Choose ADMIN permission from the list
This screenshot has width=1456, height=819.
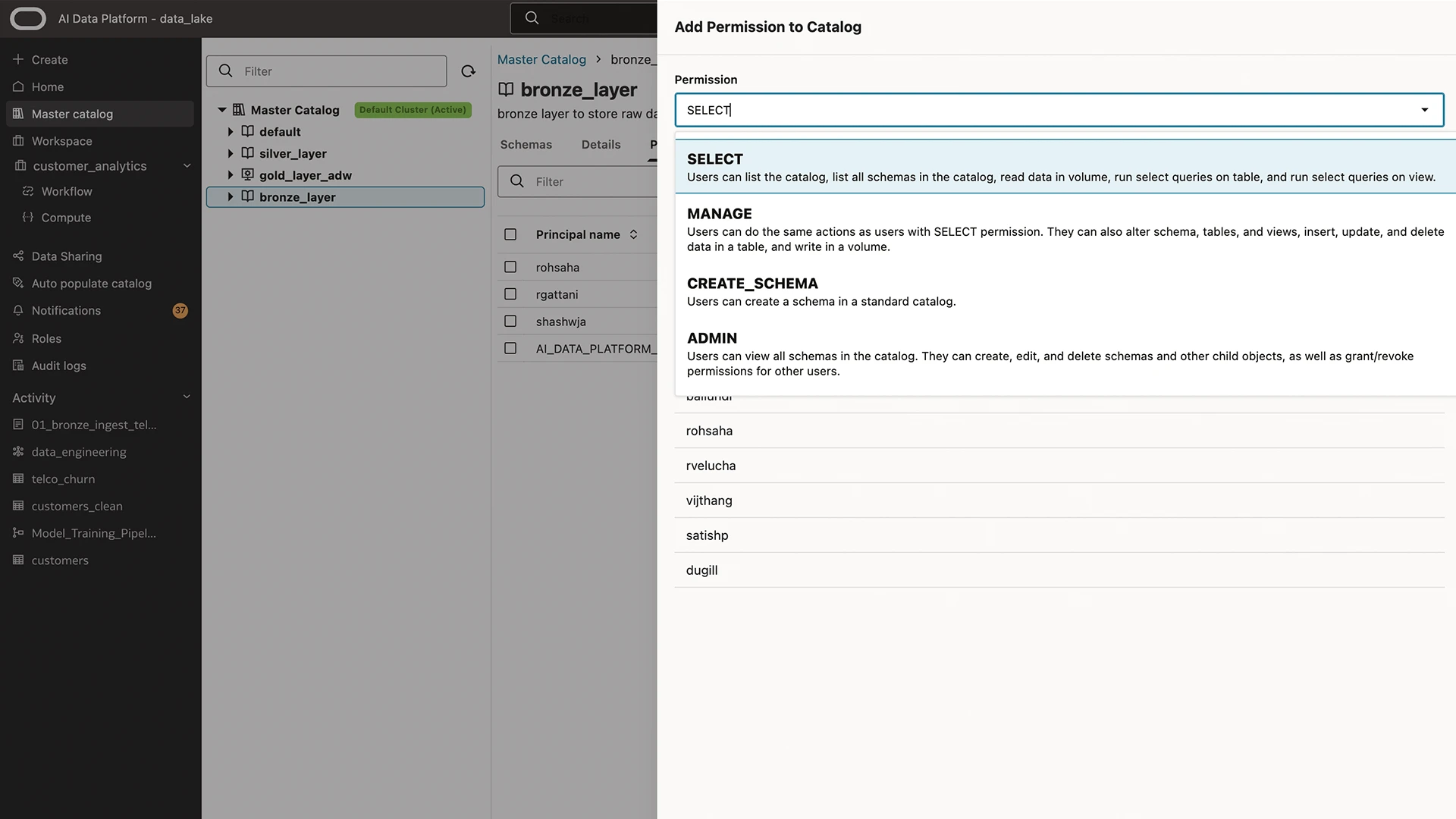click(x=711, y=338)
